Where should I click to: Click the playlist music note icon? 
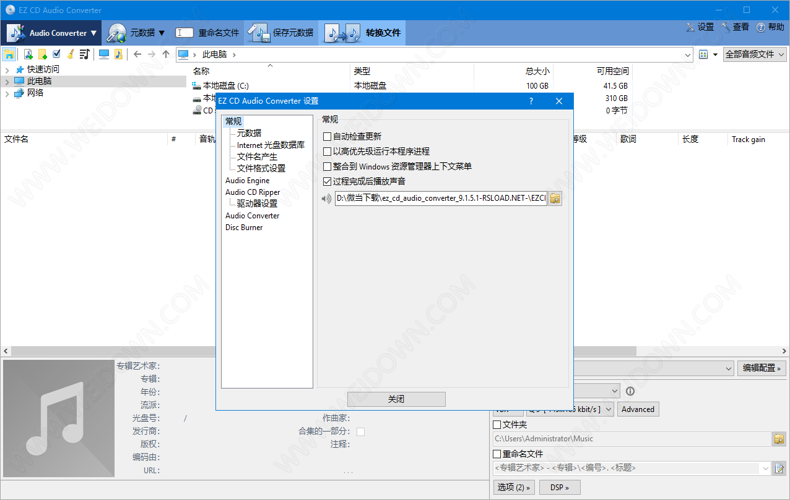(x=85, y=54)
